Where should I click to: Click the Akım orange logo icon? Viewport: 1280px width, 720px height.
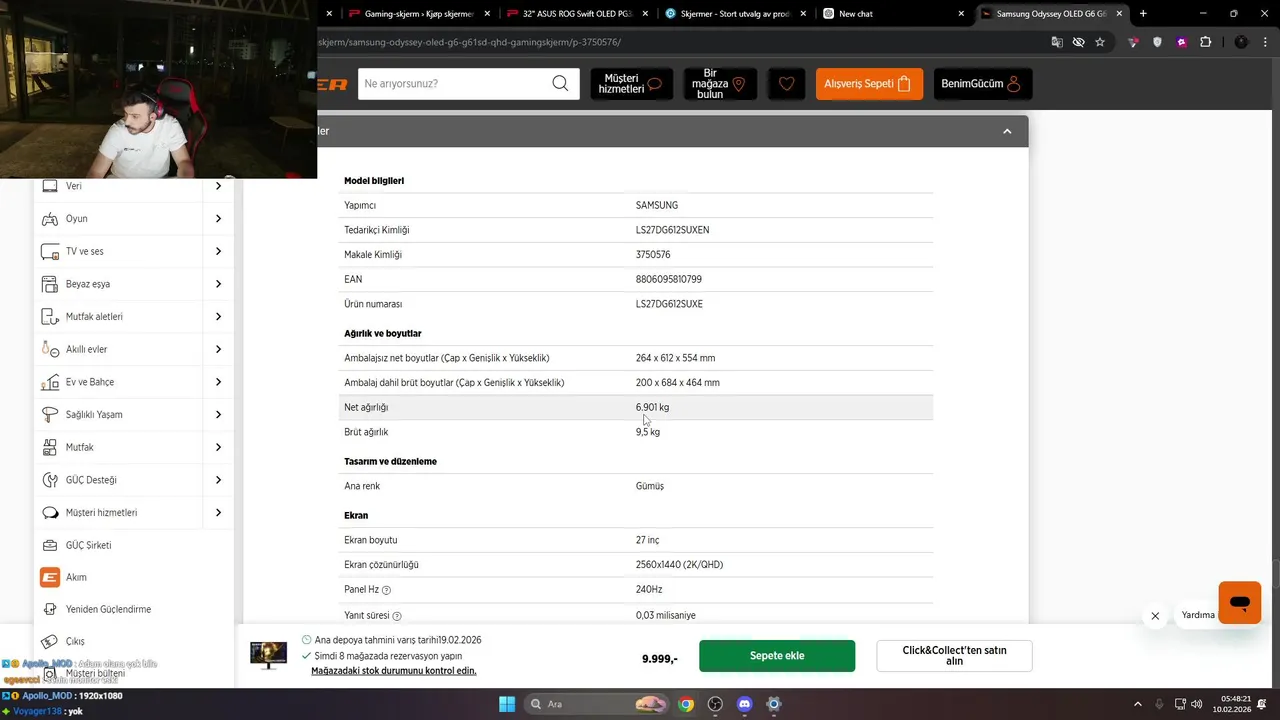[x=49, y=577]
